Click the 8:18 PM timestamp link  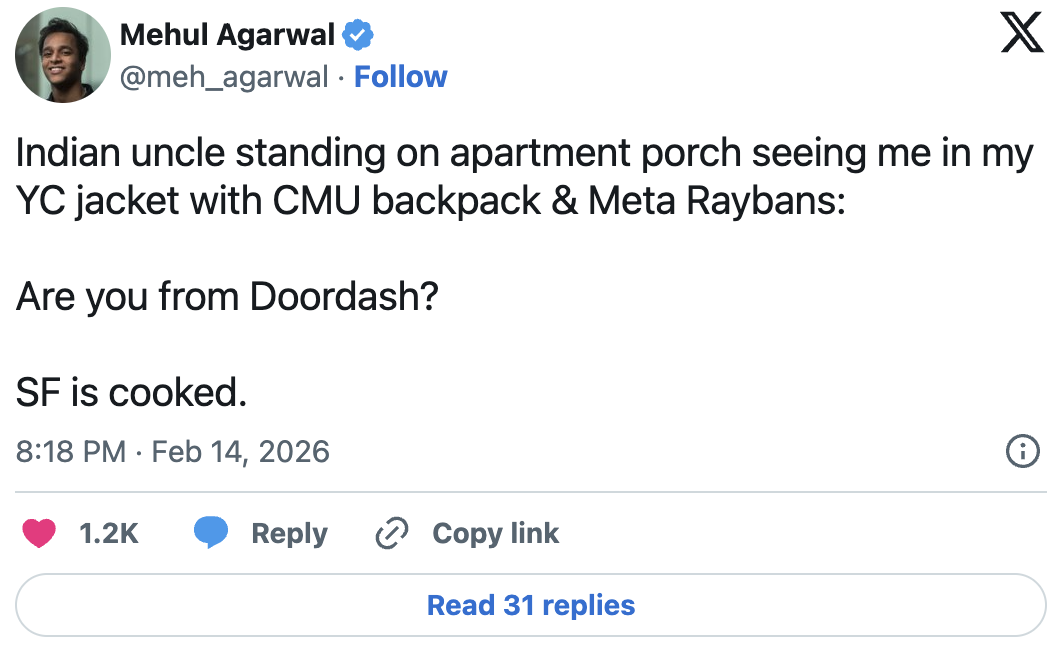pyautogui.click(x=71, y=452)
